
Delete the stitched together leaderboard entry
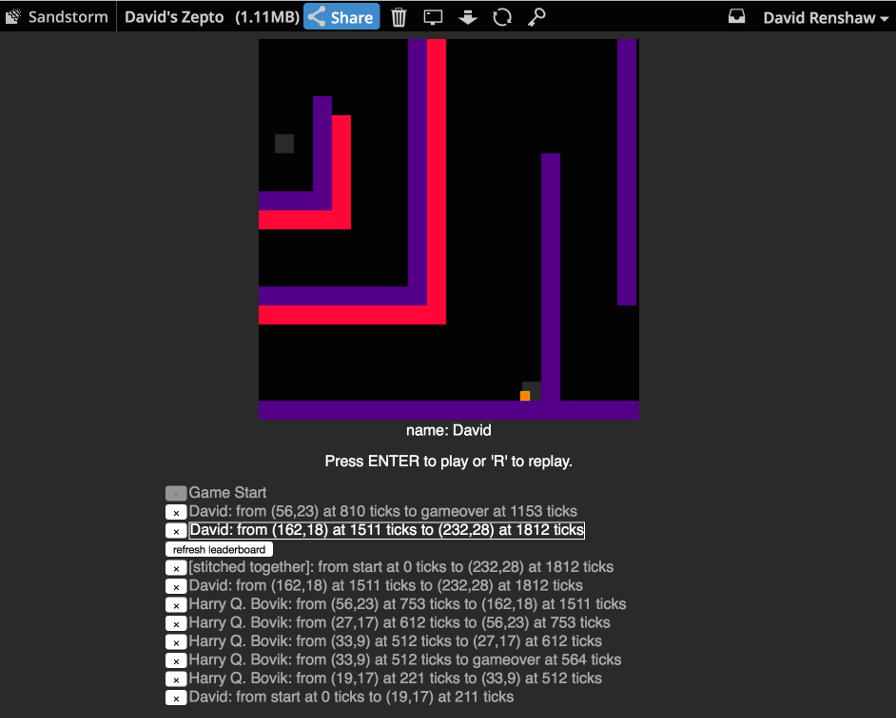click(176, 568)
